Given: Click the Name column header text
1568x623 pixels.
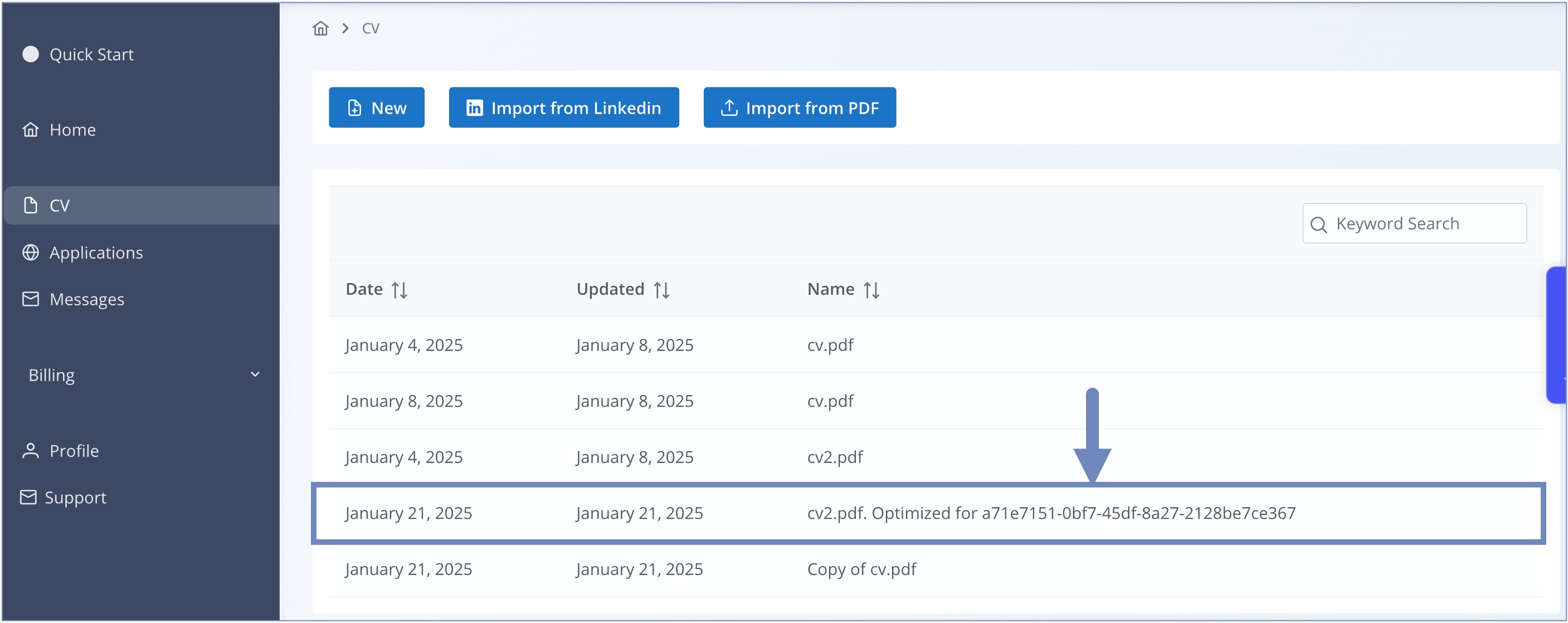Looking at the screenshot, I should pyautogui.click(x=830, y=289).
